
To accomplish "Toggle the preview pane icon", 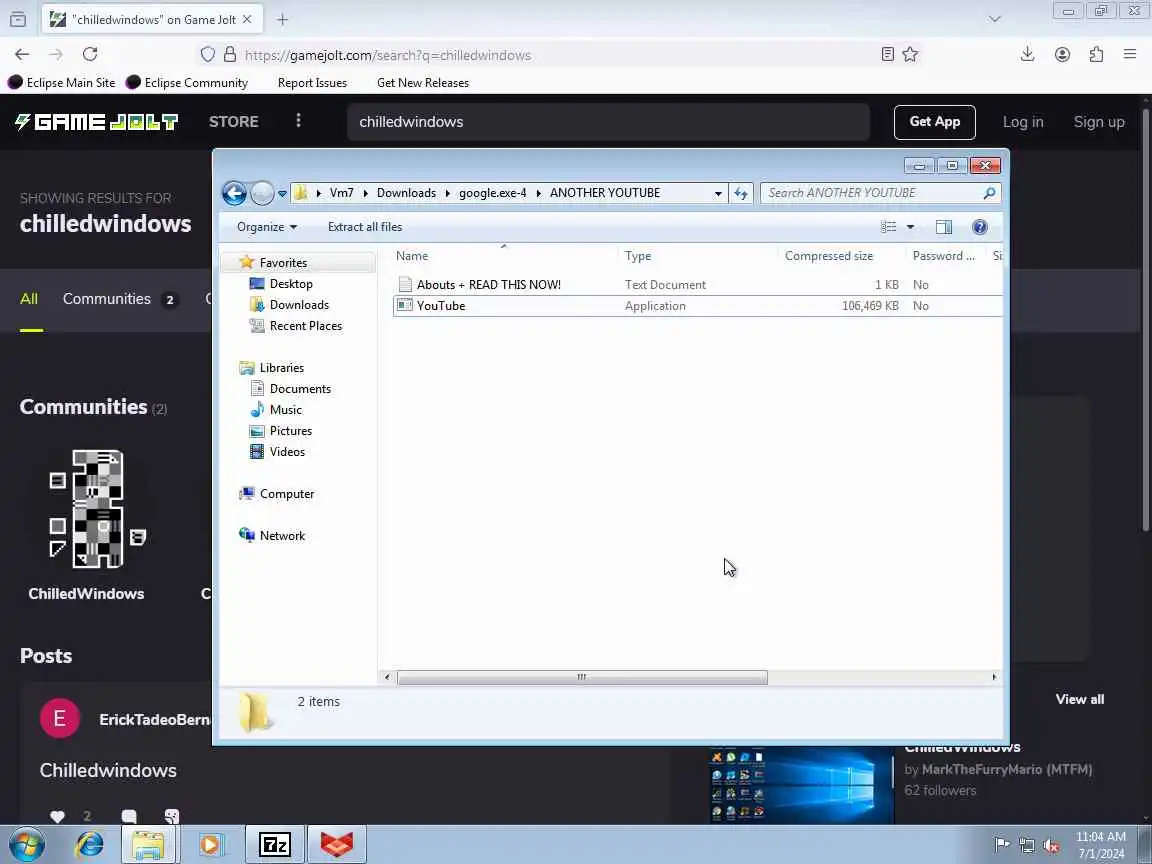I will (x=944, y=227).
